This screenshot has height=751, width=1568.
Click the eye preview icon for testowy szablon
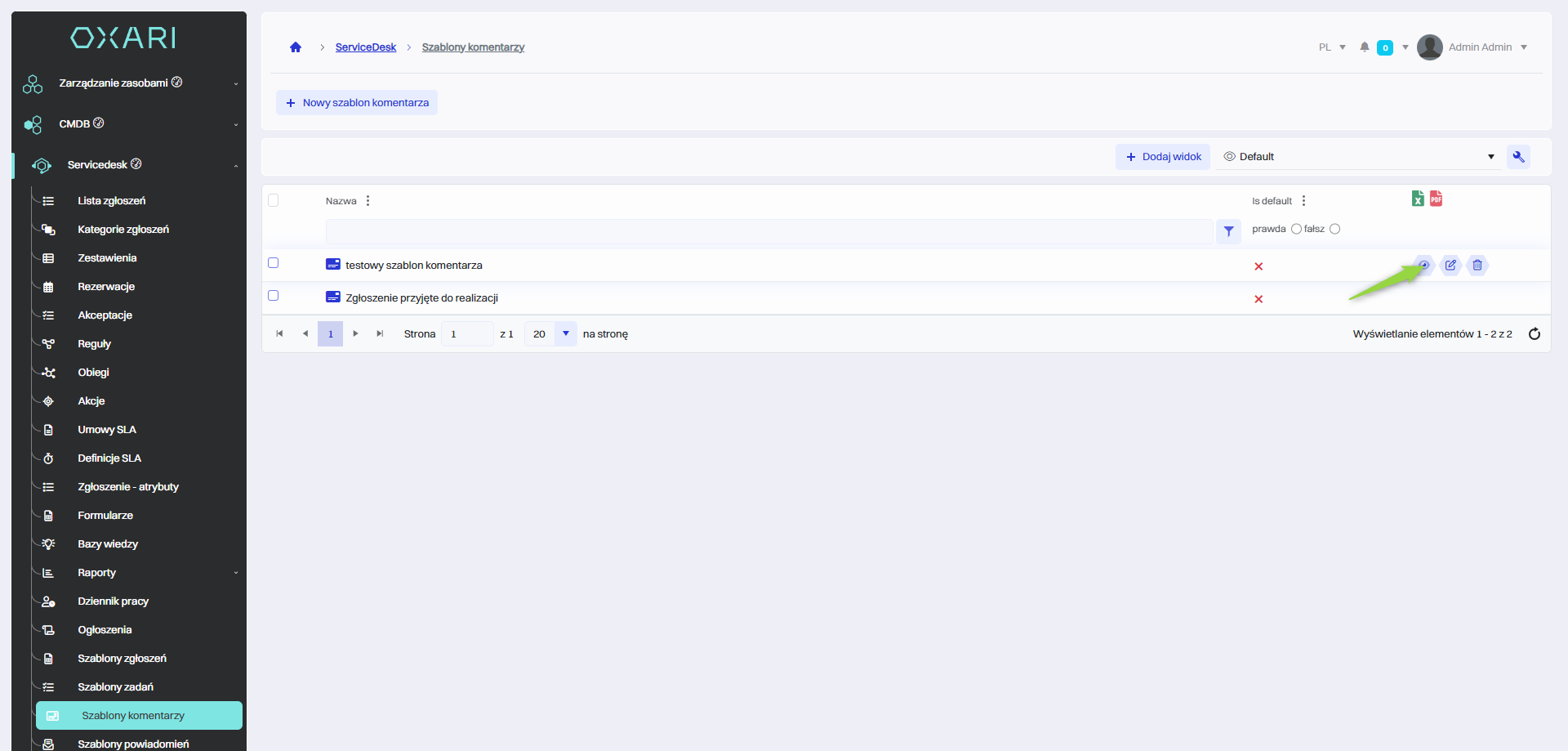[1423, 265]
